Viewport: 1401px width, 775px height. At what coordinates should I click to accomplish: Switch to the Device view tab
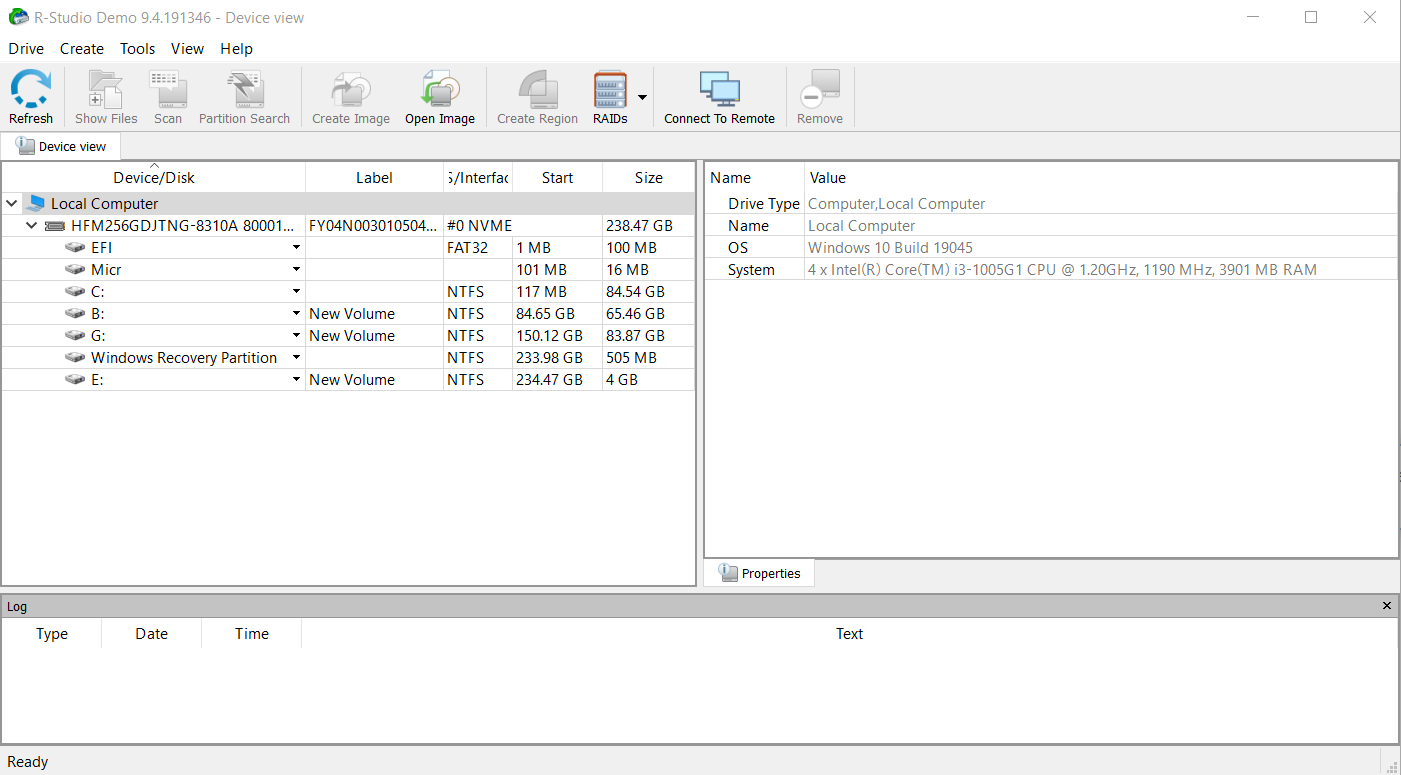61,146
